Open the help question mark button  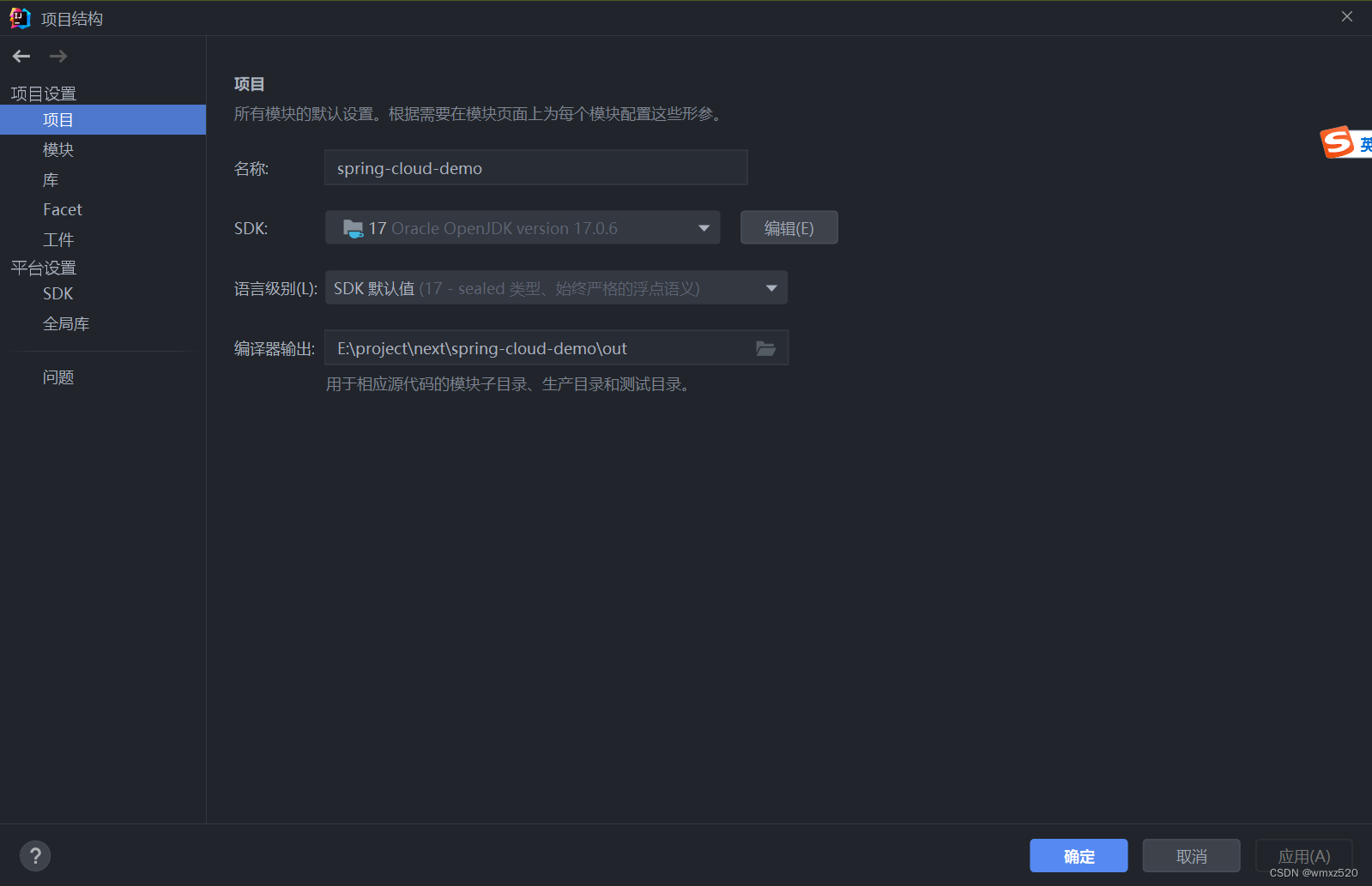click(35, 855)
